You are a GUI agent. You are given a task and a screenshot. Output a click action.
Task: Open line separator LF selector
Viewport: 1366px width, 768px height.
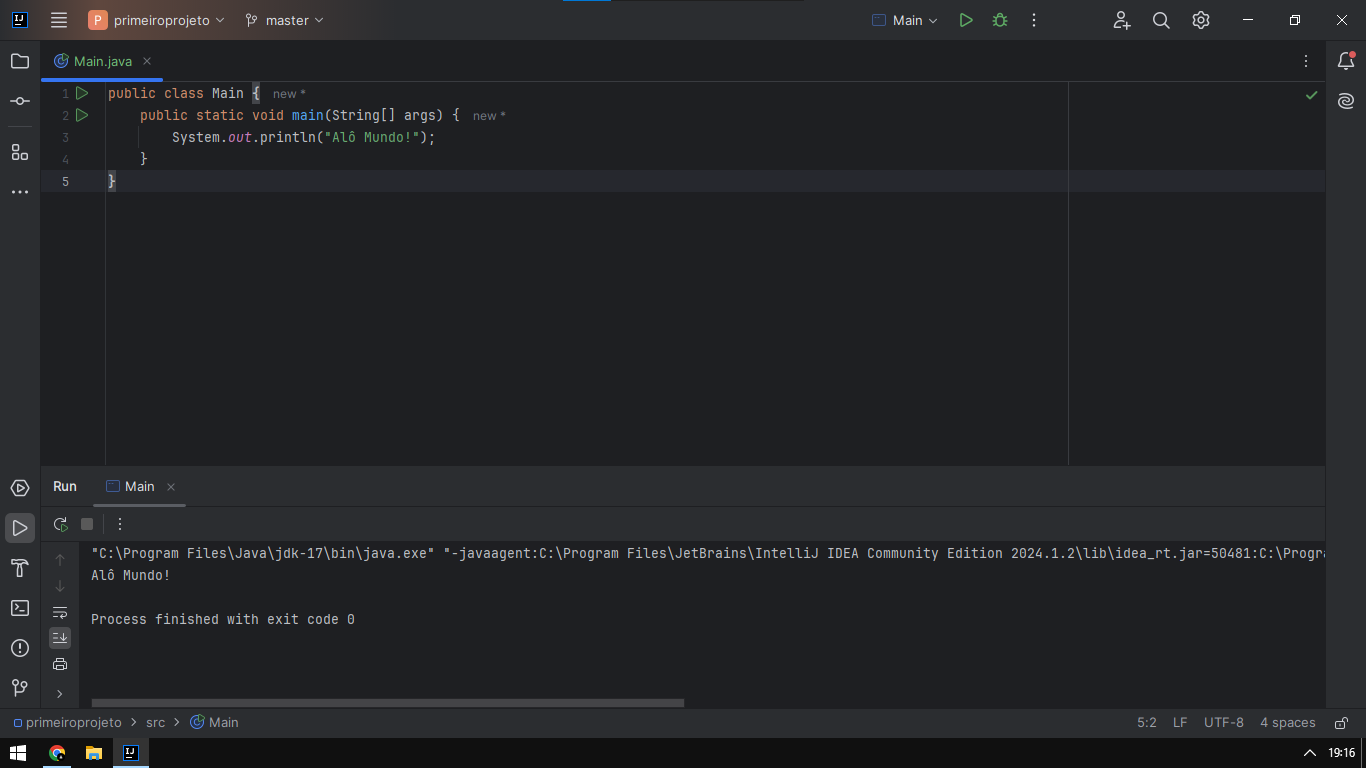coord(1180,723)
